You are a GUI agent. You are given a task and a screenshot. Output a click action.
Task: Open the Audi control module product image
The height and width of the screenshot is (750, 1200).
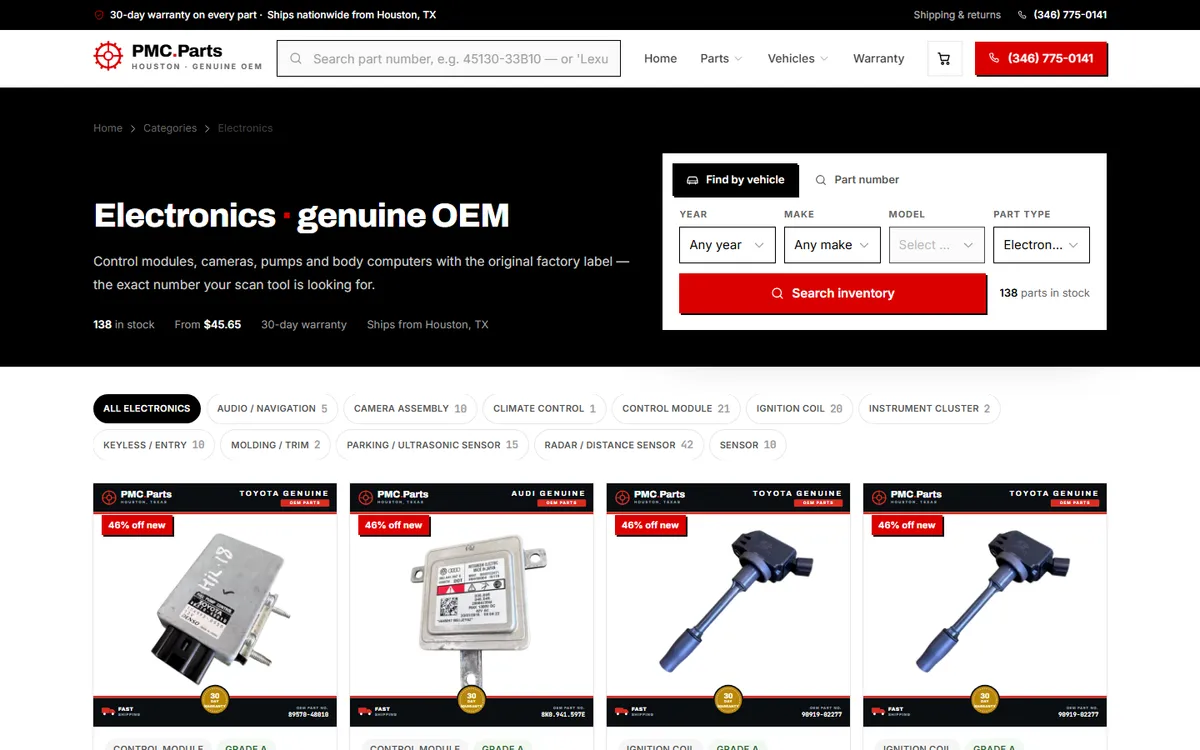pyautogui.click(x=471, y=604)
